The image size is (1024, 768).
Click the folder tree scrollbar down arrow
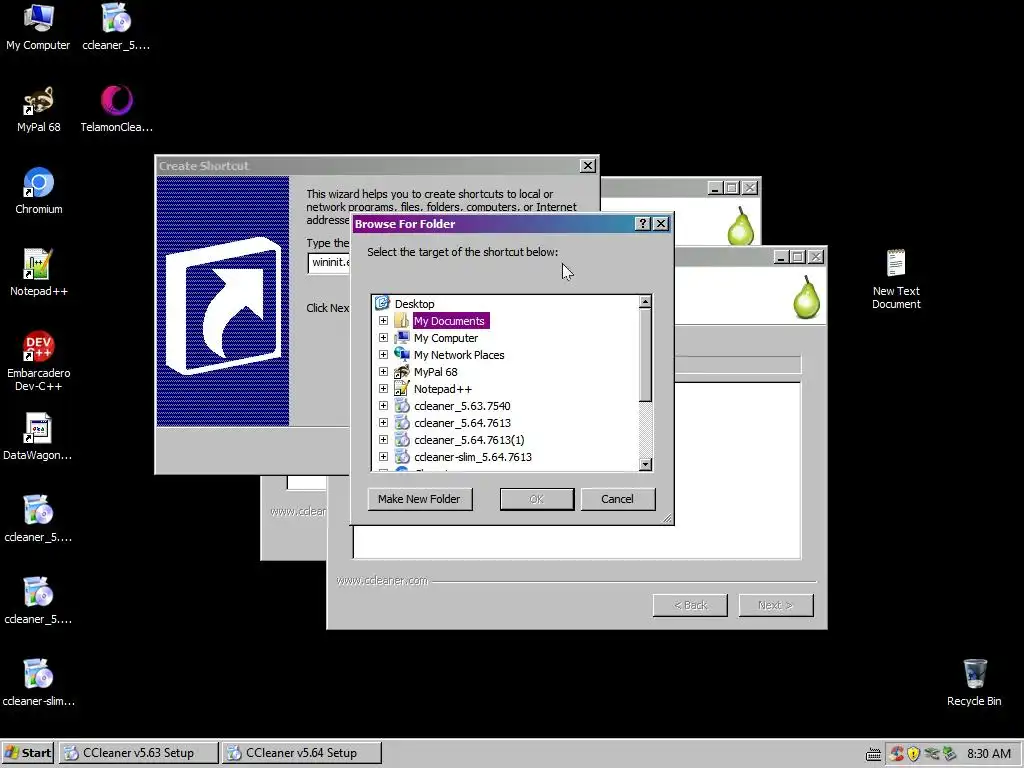click(x=645, y=464)
